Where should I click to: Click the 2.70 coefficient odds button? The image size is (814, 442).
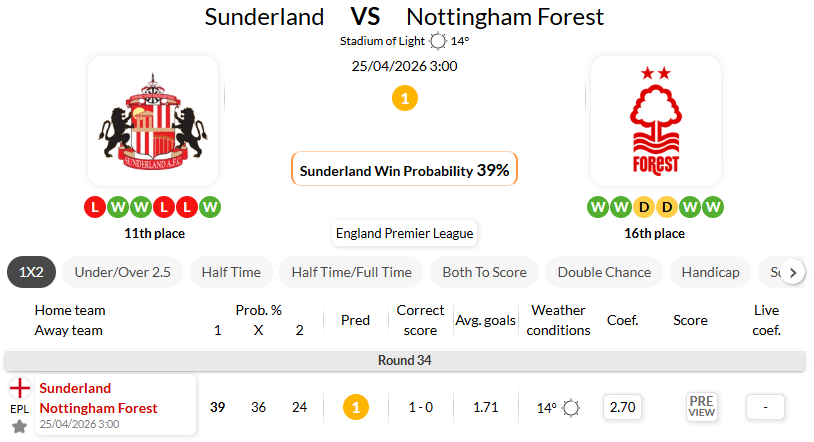623,407
